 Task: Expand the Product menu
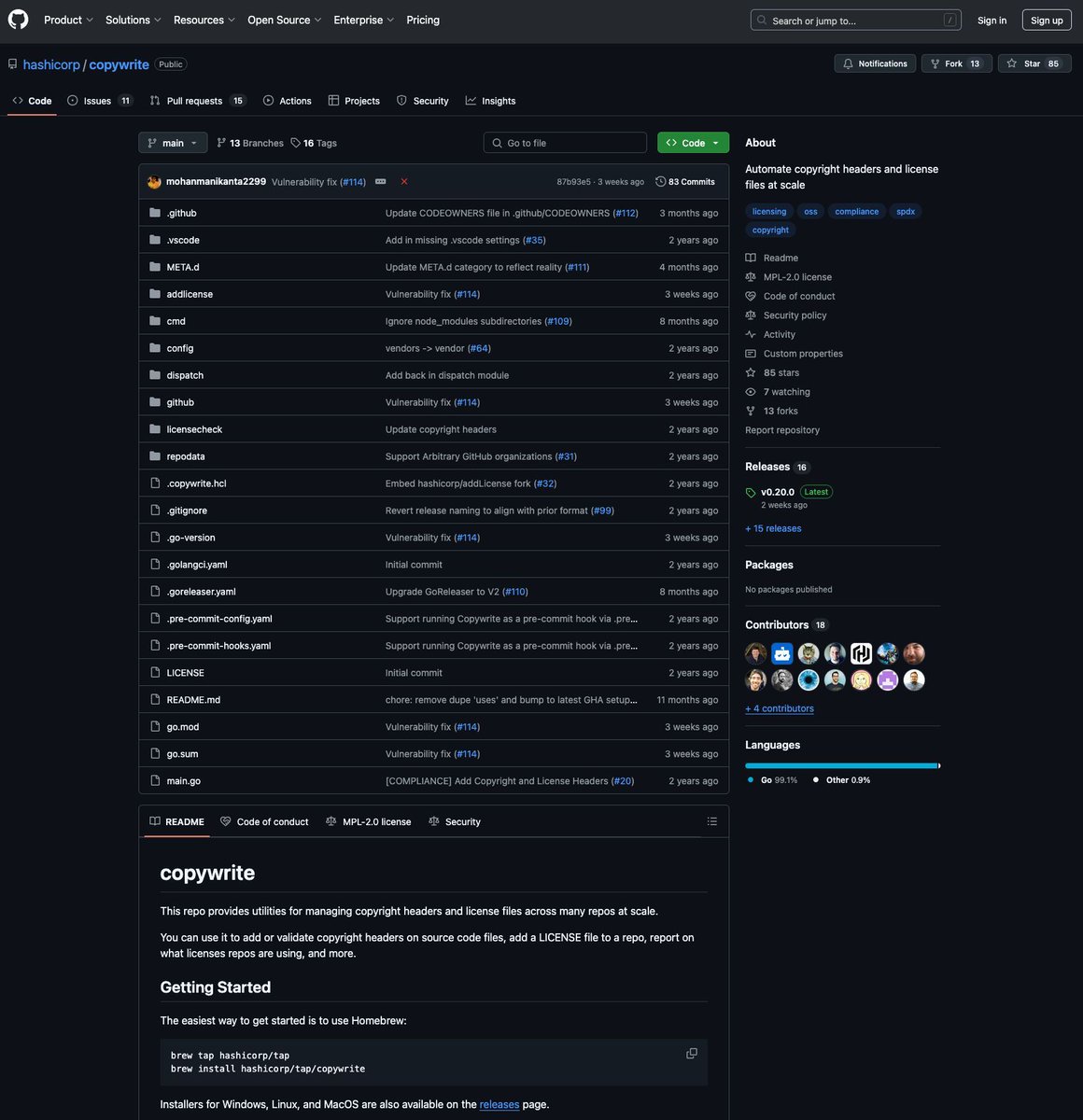[x=68, y=20]
